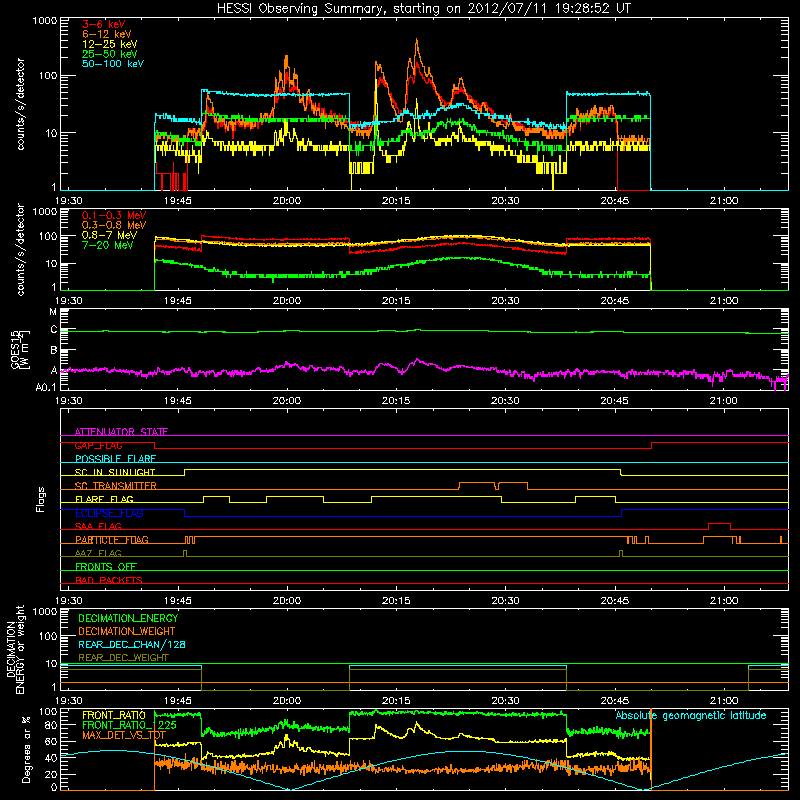Click the A0.1 label on GOES axis

[x=46, y=387]
